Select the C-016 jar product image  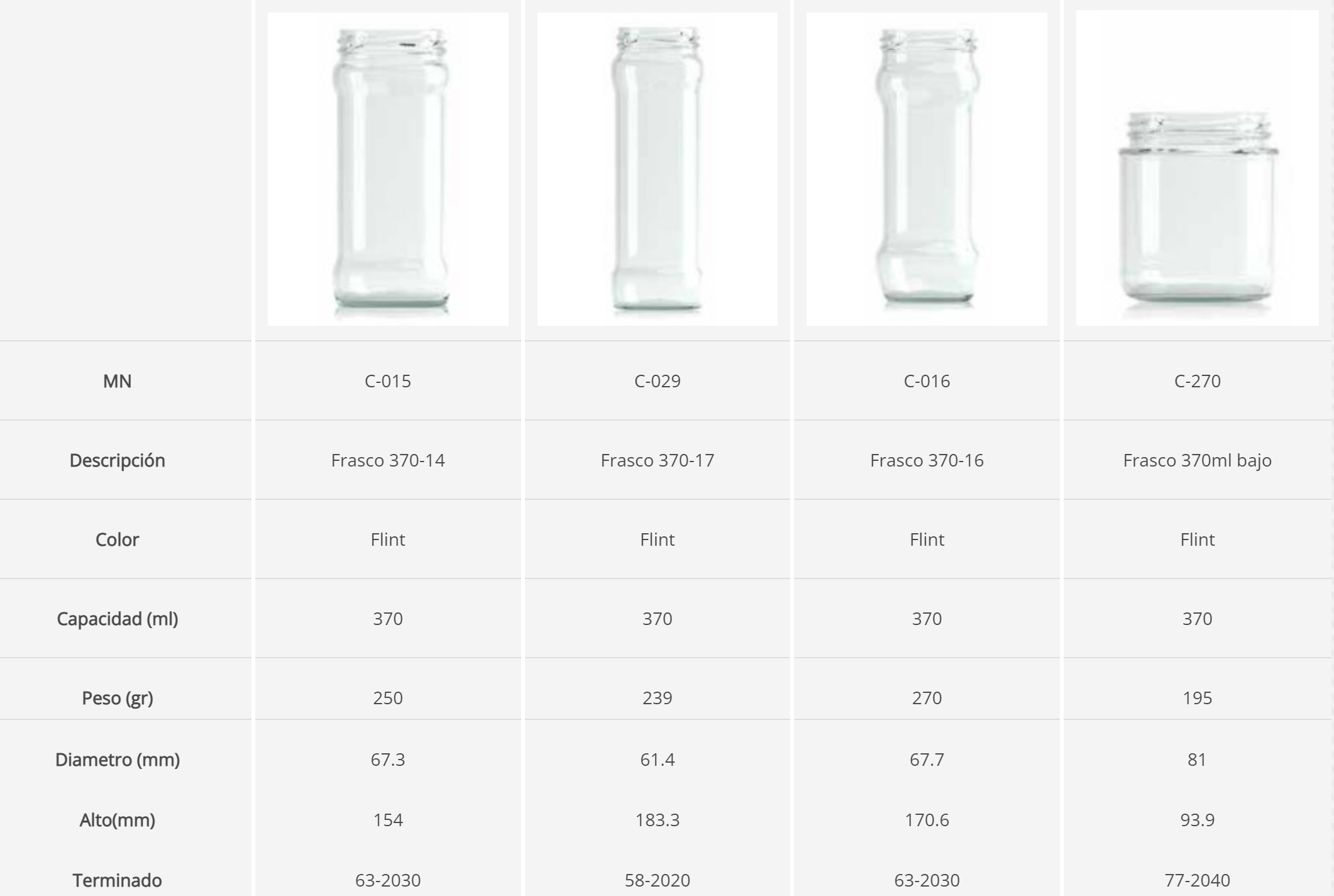coord(927,169)
